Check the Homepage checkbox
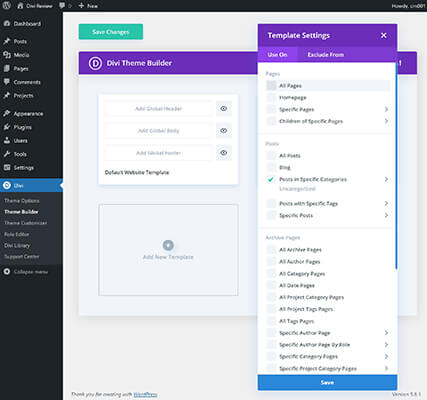This screenshot has height=400, width=427. coord(271,97)
